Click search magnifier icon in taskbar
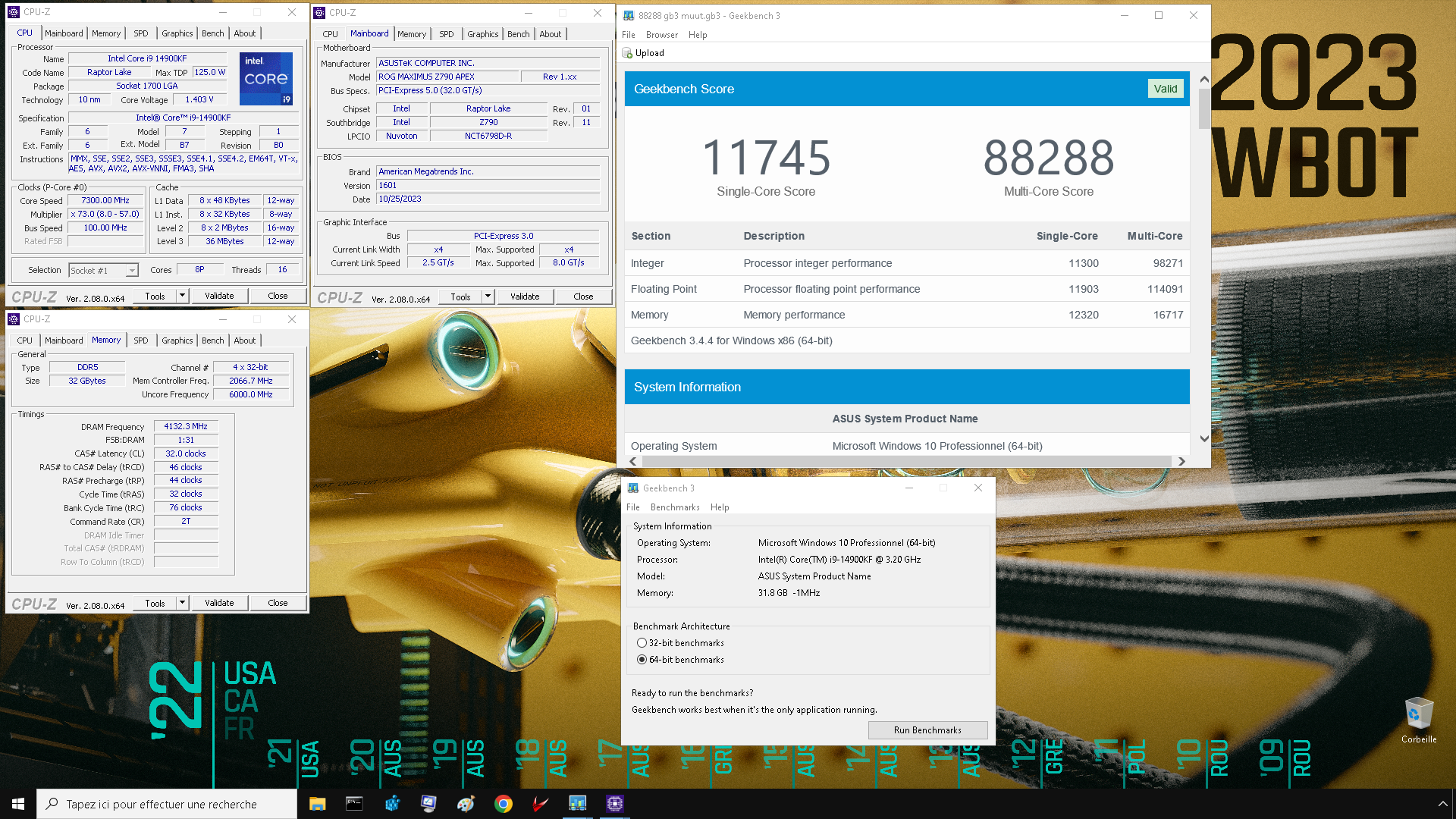 pyautogui.click(x=52, y=804)
